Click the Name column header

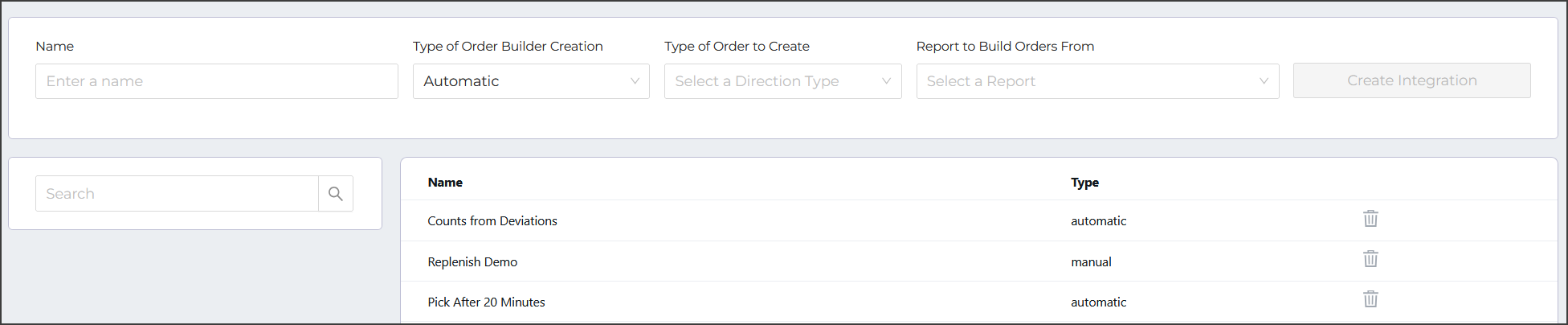(x=445, y=183)
